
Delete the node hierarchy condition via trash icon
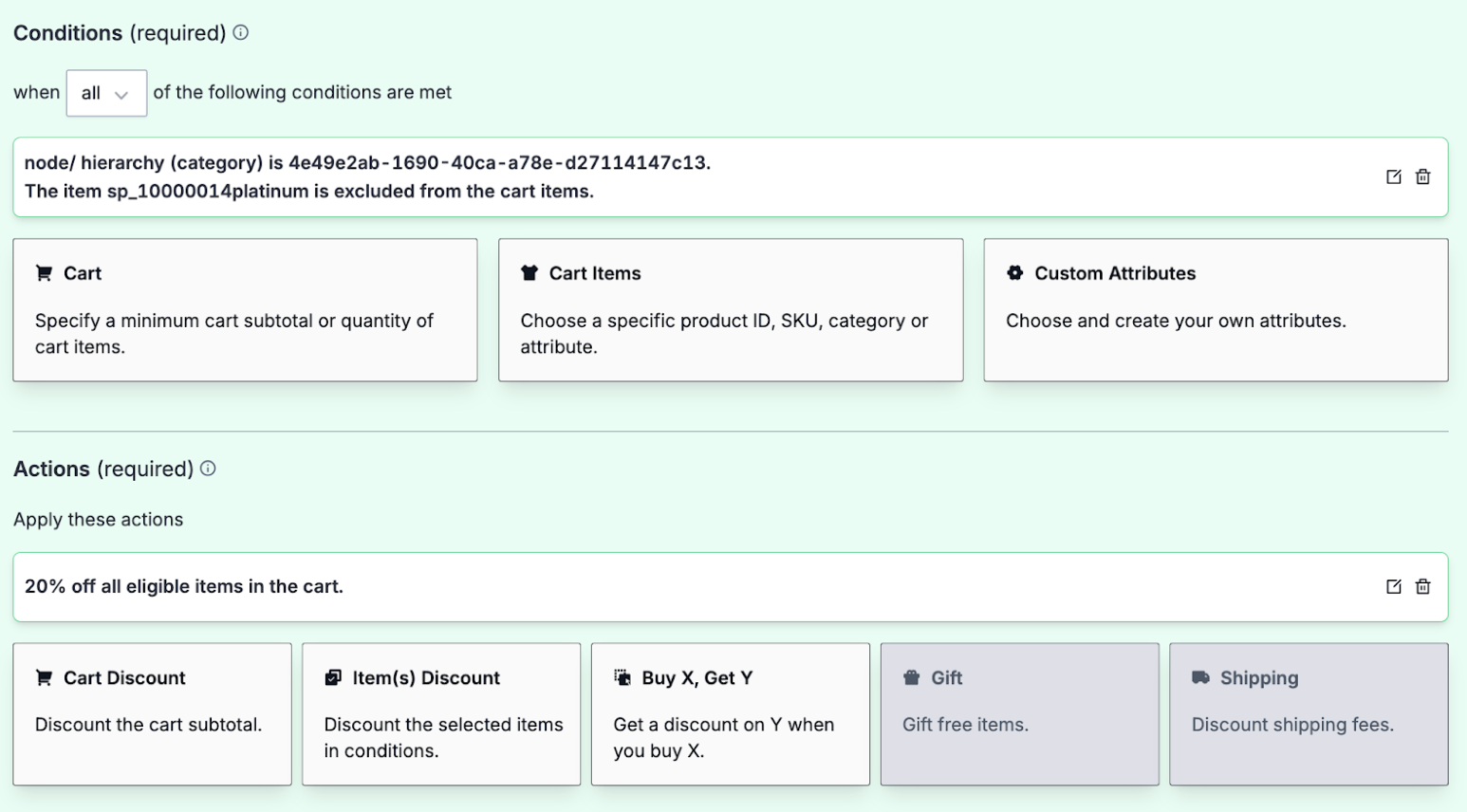(x=1422, y=175)
